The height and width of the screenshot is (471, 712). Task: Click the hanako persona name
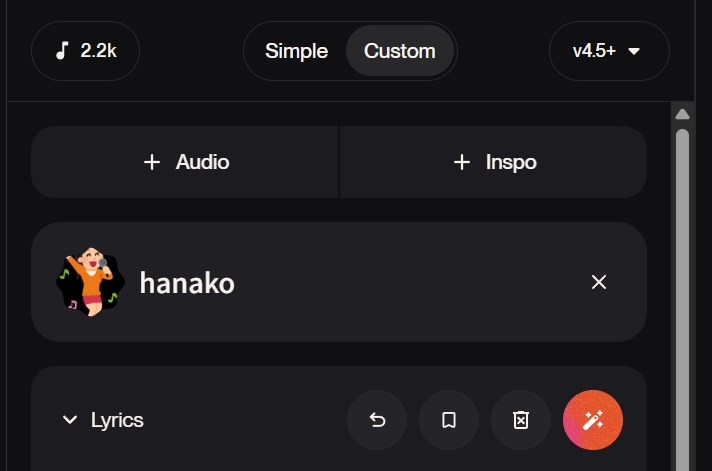(x=187, y=283)
